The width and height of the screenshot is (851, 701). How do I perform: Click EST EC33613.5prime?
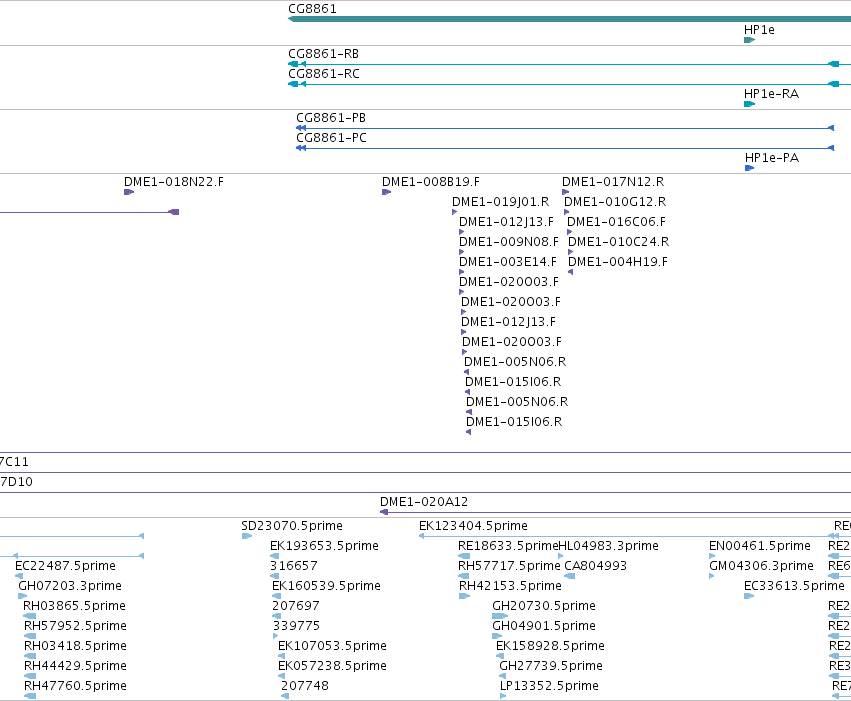749,596
